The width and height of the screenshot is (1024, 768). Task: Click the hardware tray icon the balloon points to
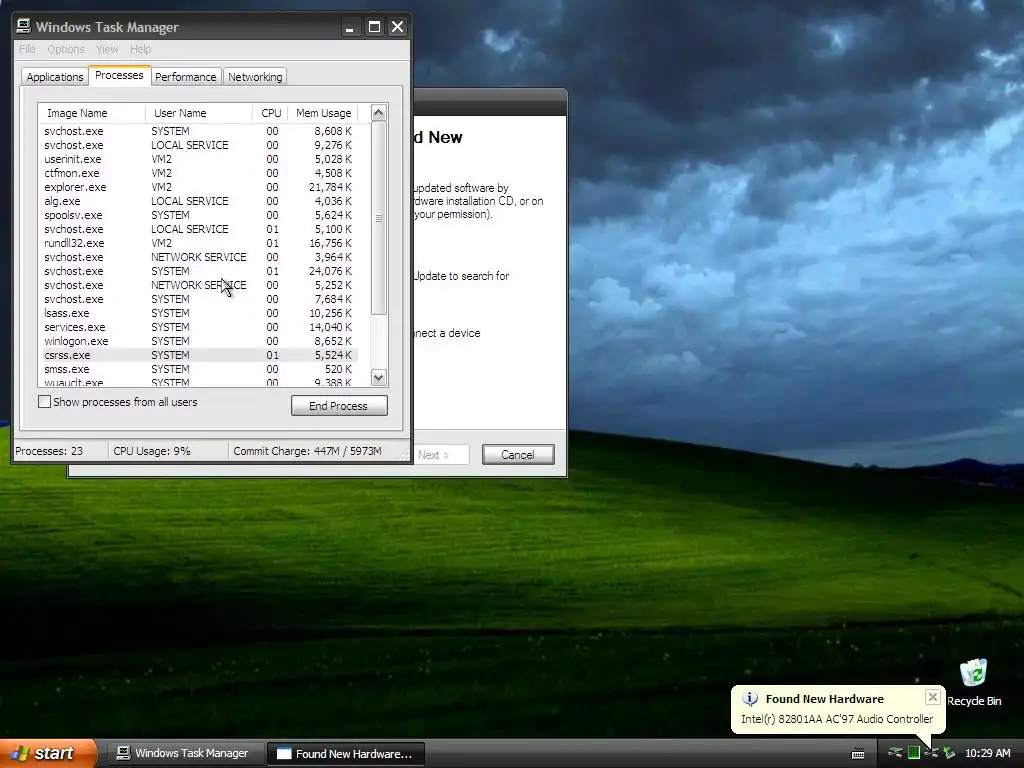(931, 753)
